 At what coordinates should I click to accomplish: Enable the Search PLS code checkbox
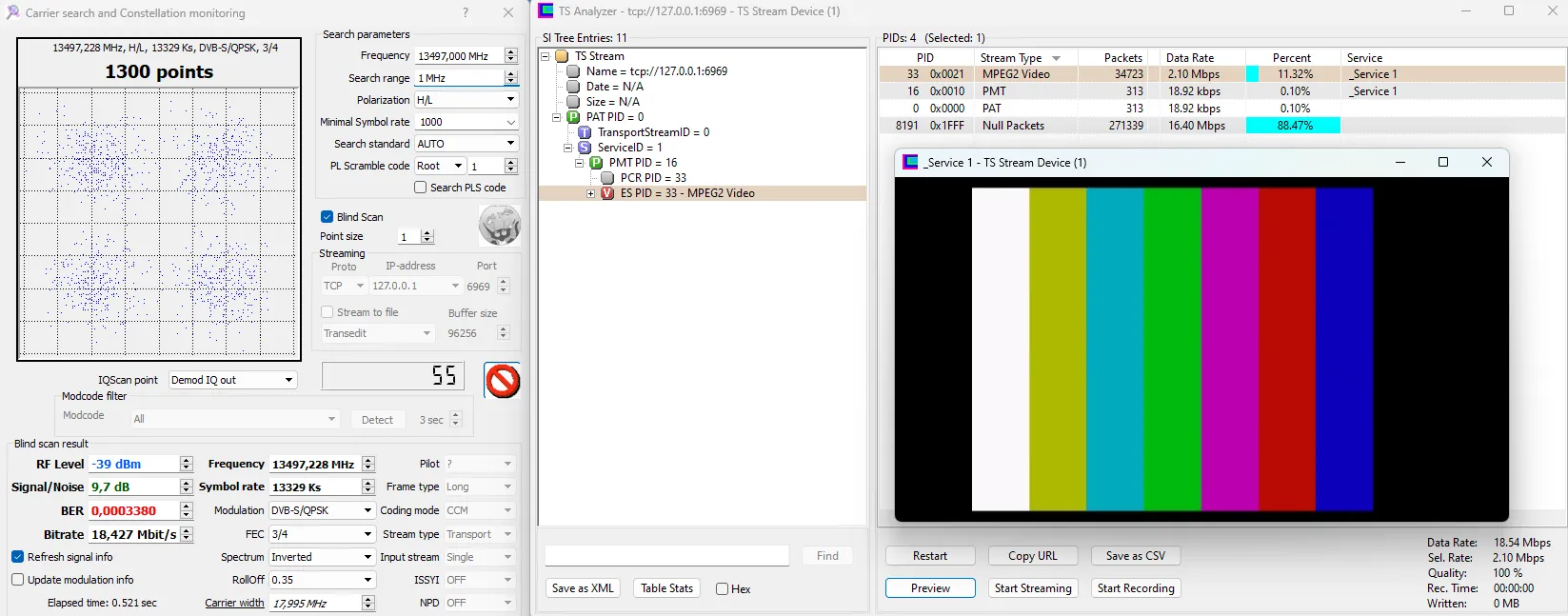pyautogui.click(x=421, y=188)
